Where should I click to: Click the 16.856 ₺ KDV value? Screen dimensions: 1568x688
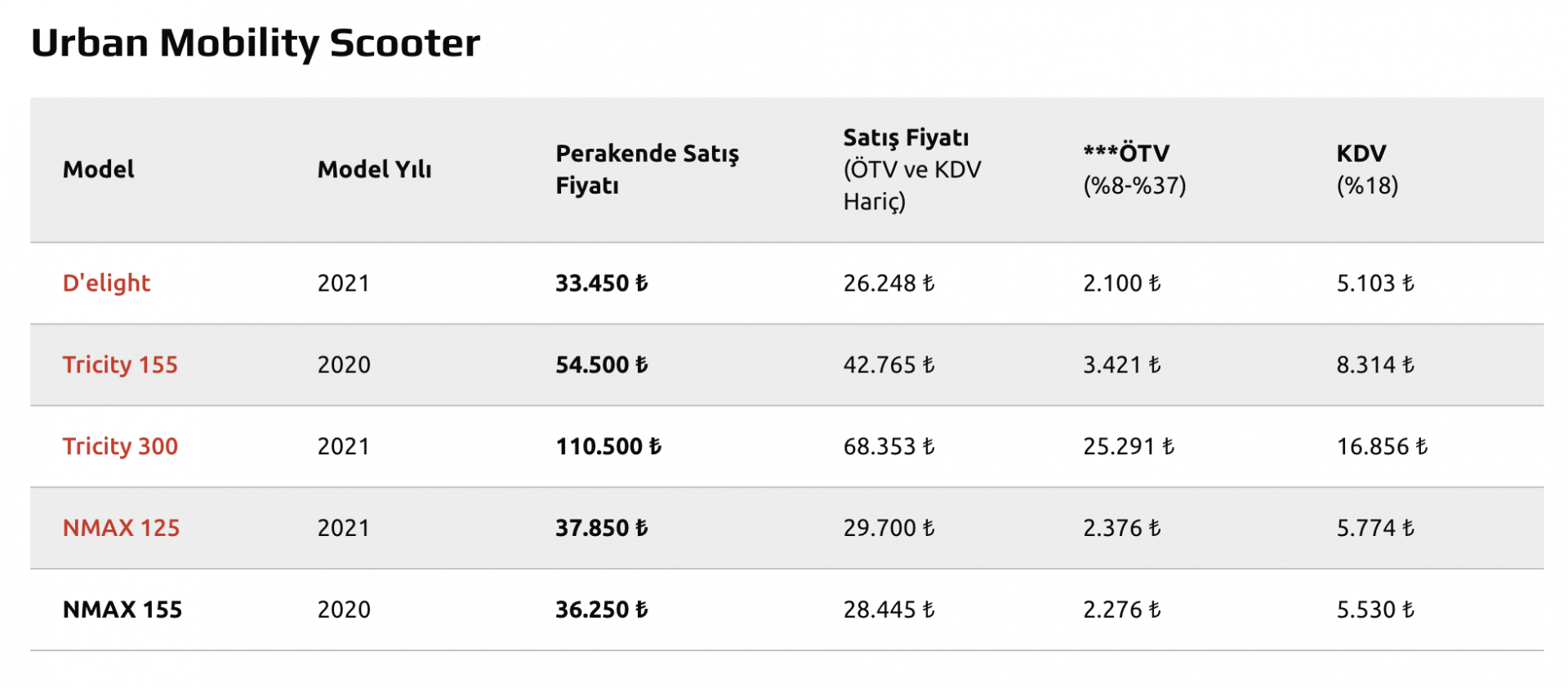[1382, 446]
